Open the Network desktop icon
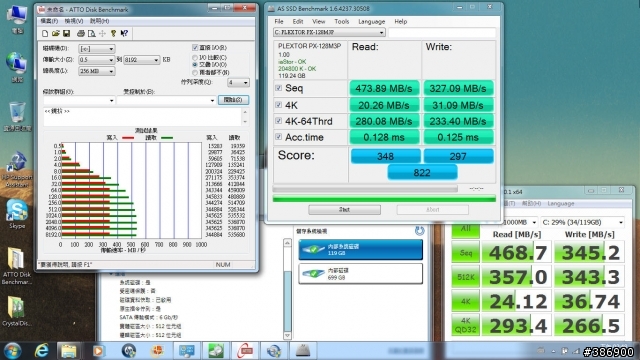The width and height of the screenshot is (640, 360). pyautogui.click(x=17, y=68)
